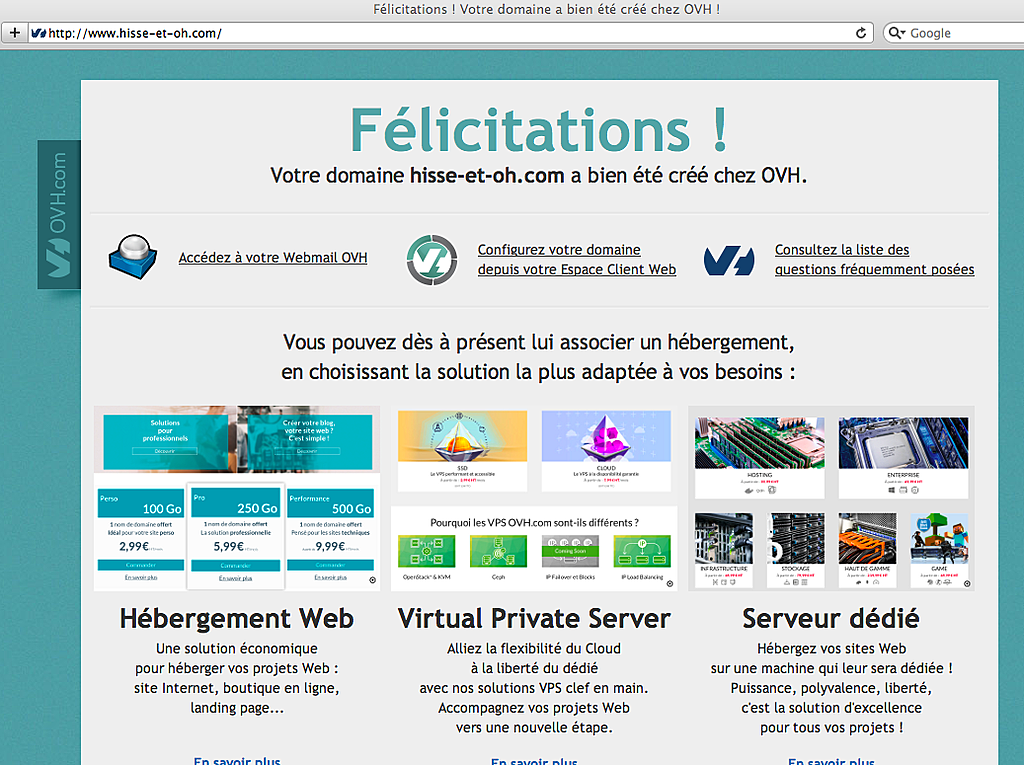Click the INFRASTRUCTURE server image

[x=724, y=538]
